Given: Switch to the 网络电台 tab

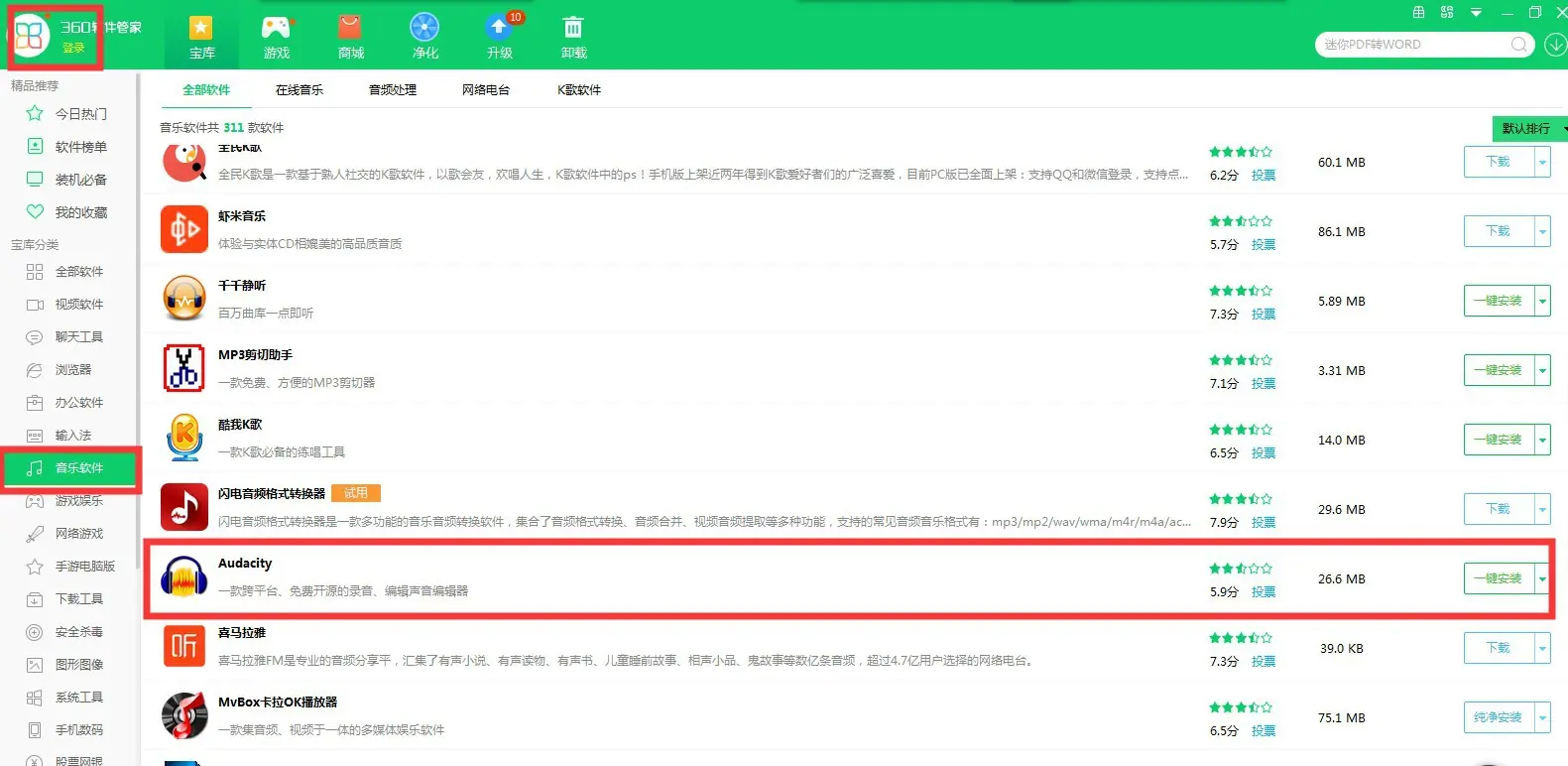Looking at the screenshot, I should (x=486, y=89).
